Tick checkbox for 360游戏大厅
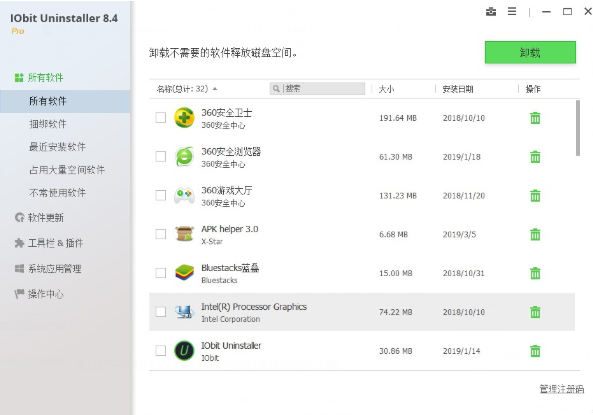 click(x=161, y=196)
